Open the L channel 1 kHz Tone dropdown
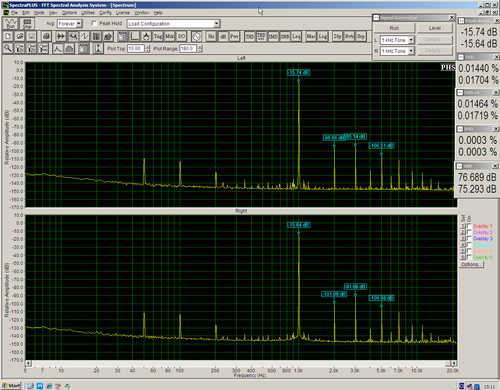The height and width of the screenshot is (390, 500). [x=411, y=40]
